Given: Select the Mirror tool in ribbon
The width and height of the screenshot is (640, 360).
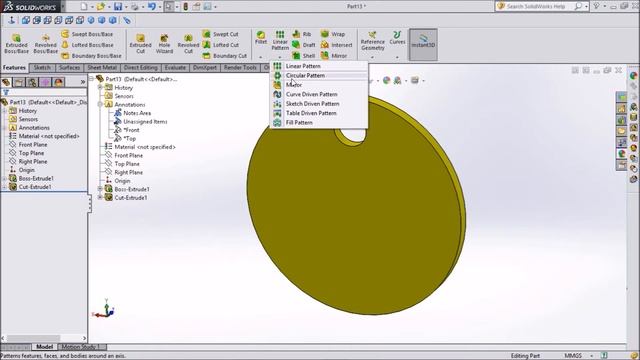Looking at the screenshot, I should pyautogui.click(x=334, y=56).
